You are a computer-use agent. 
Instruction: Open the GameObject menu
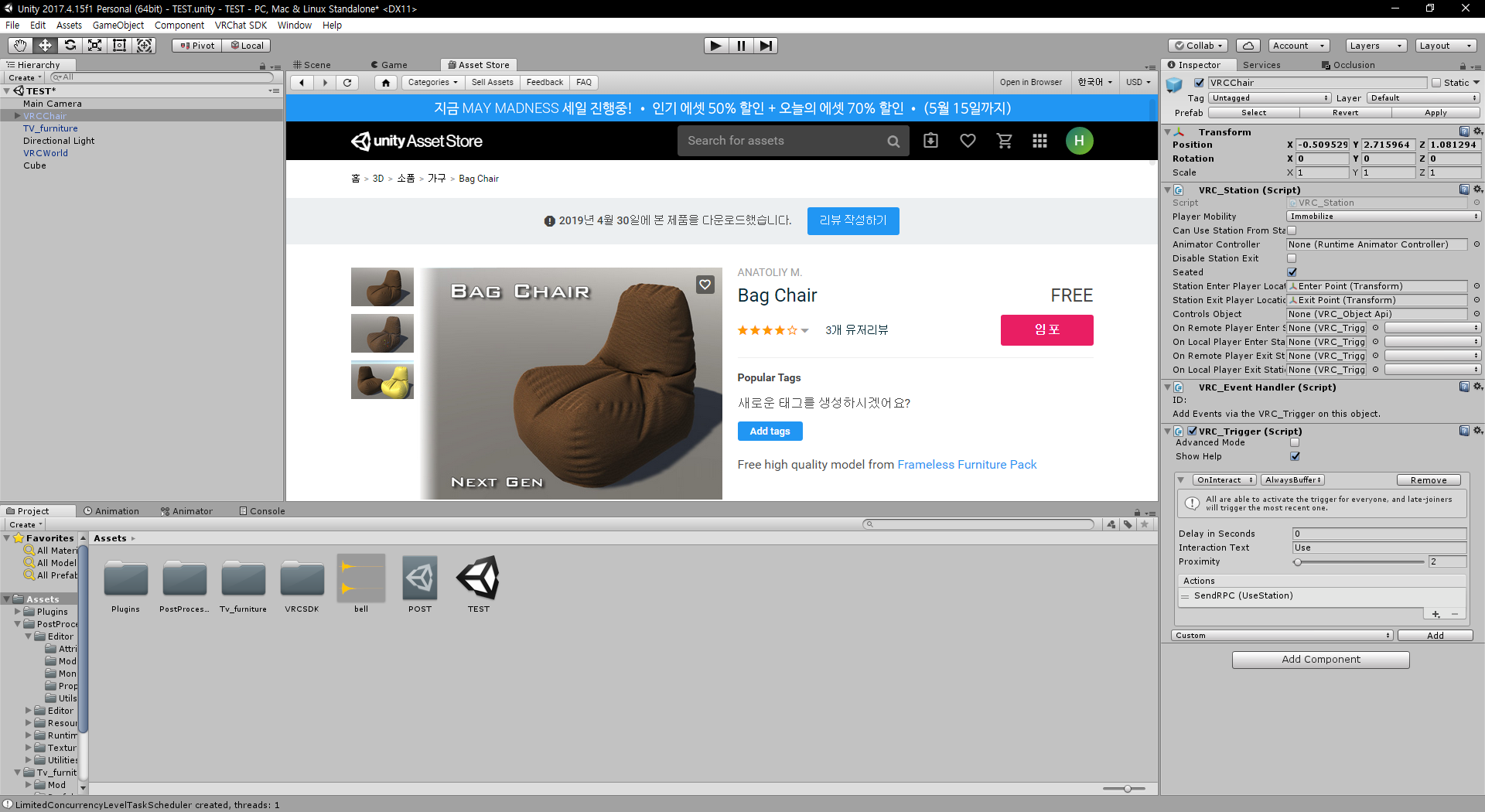point(118,26)
